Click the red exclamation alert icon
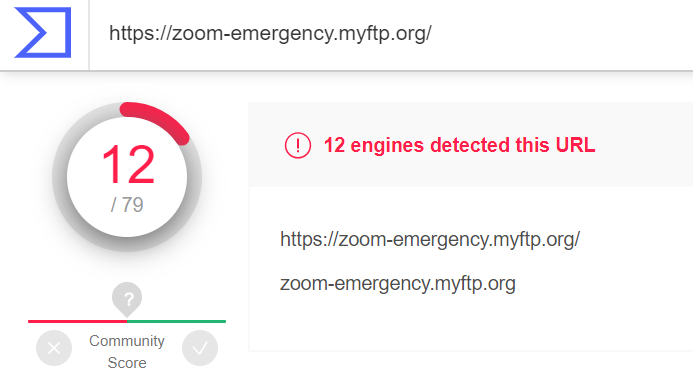The image size is (693, 390). pyautogui.click(x=298, y=145)
